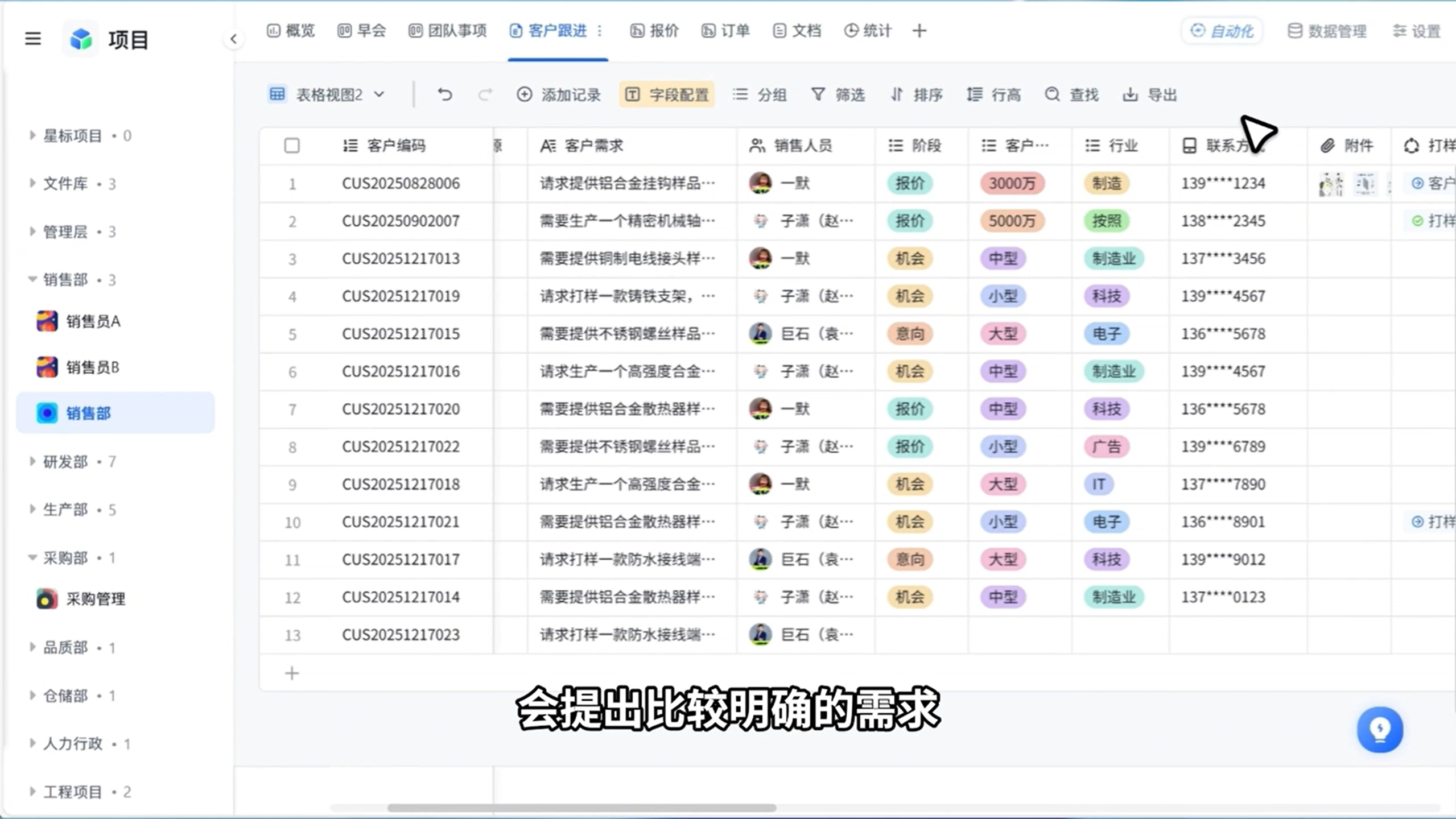Collapse the 采购部 tree group
1456x819 pixels.
pos(32,557)
